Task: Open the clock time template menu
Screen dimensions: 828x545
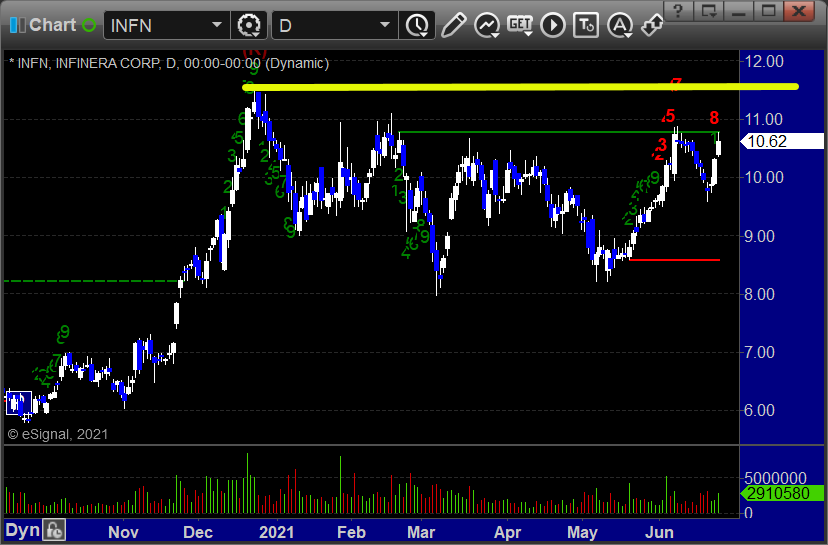Action: coord(418,25)
